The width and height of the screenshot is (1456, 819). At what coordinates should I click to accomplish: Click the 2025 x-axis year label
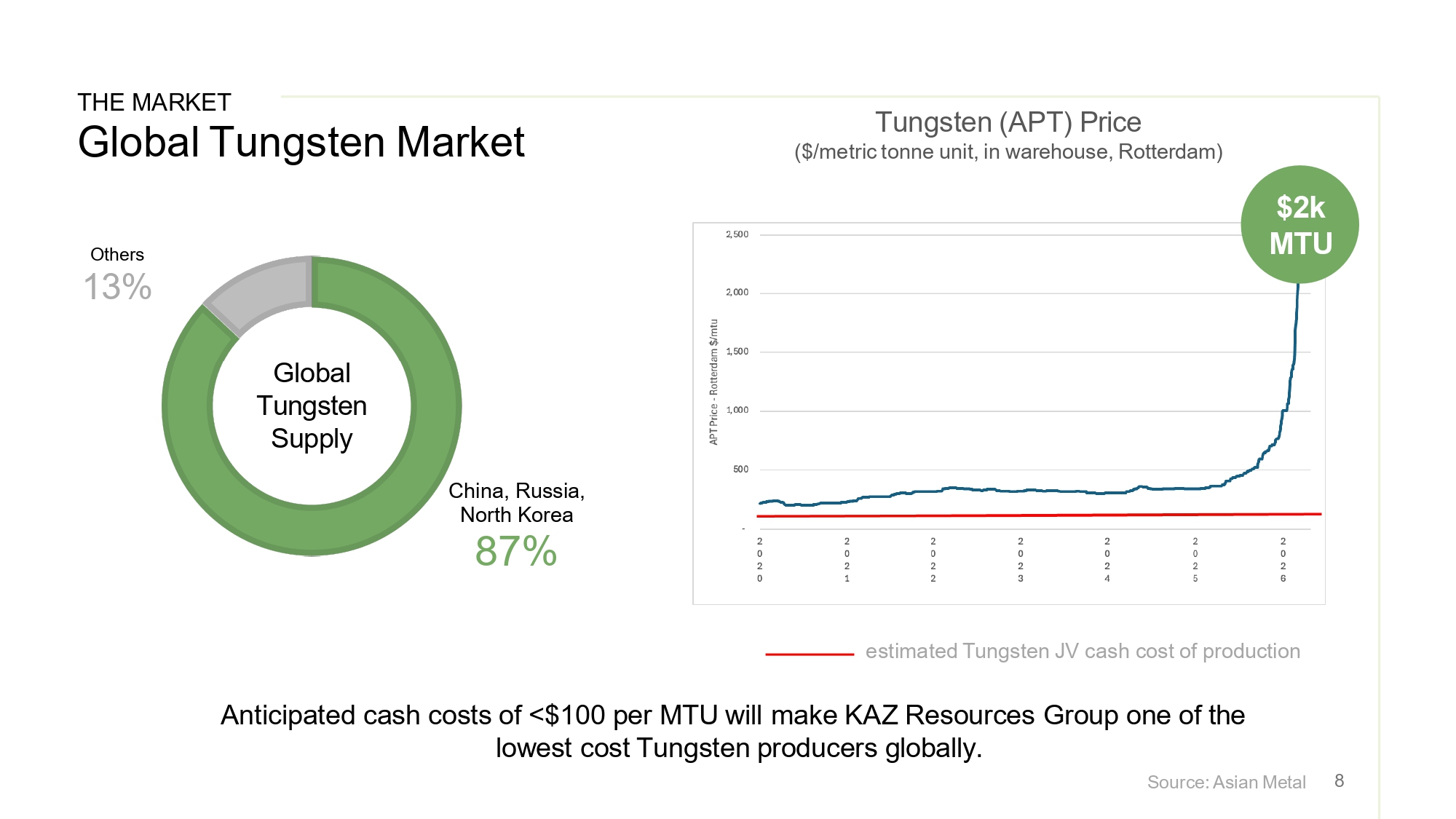coord(1195,560)
